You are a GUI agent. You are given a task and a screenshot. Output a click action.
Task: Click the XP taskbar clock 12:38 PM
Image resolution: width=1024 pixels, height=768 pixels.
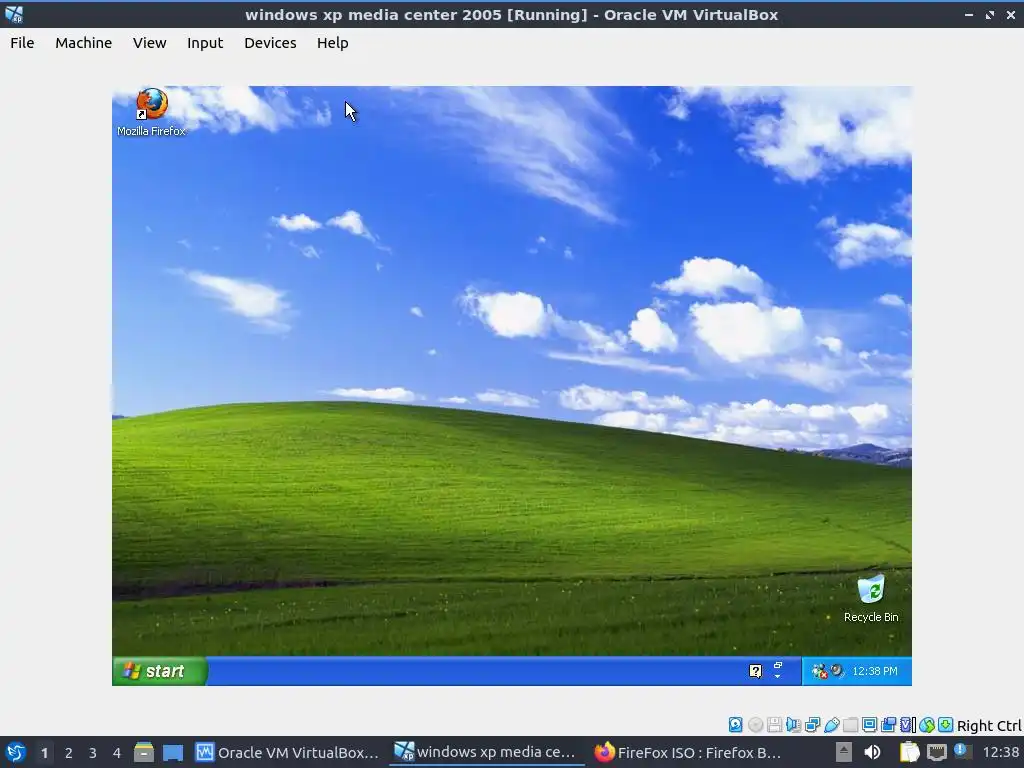tap(874, 671)
